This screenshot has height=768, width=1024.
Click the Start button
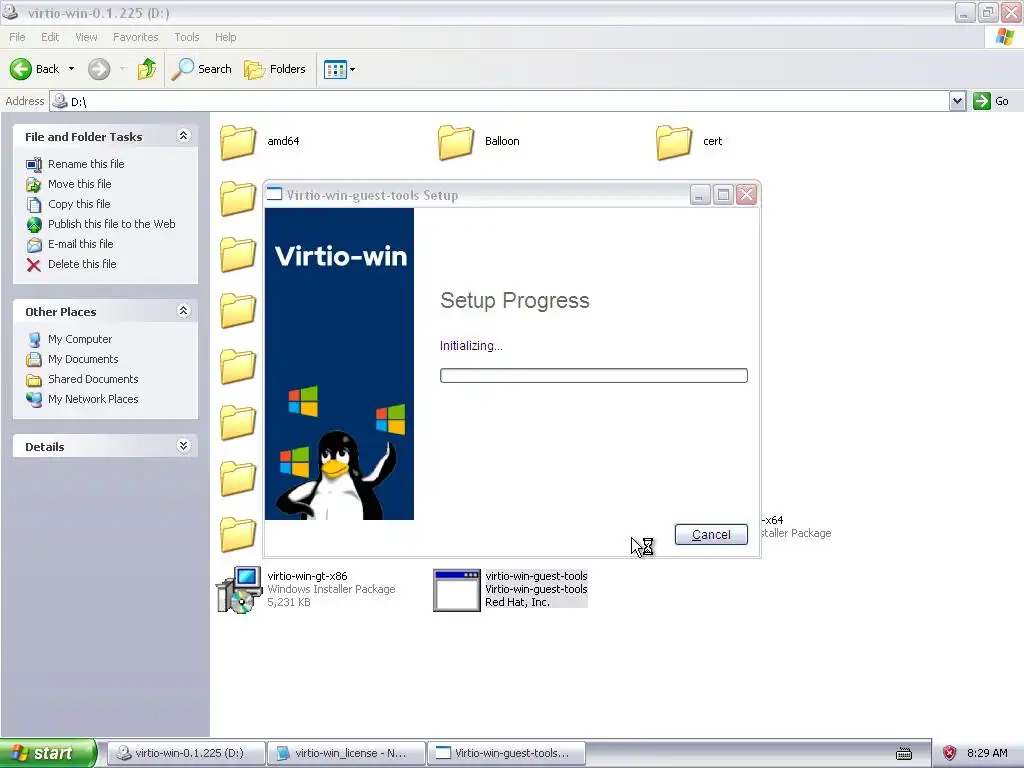point(47,753)
